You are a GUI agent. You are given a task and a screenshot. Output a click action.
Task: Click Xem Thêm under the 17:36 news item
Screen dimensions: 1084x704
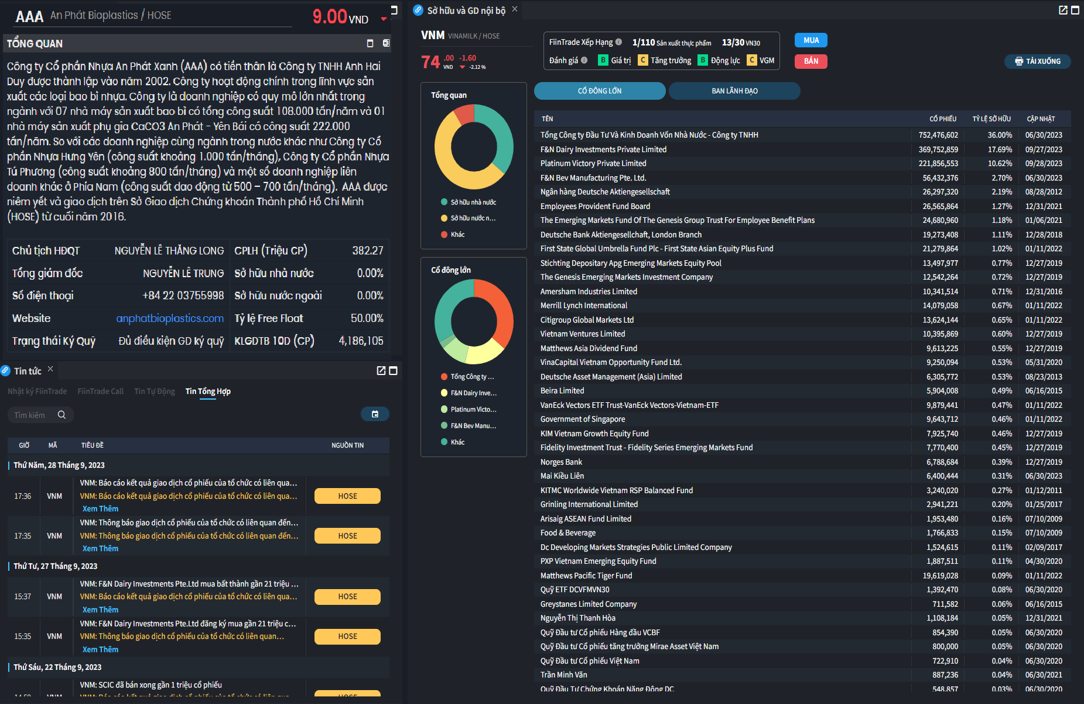point(100,508)
